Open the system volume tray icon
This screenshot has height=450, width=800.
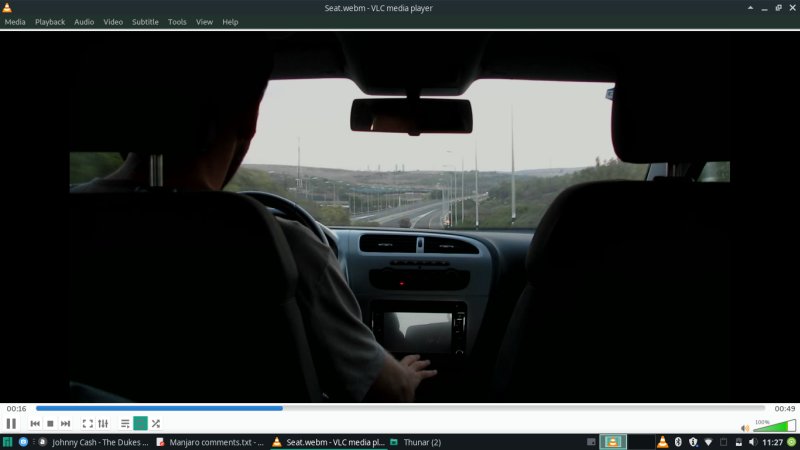pyautogui.click(x=753, y=442)
